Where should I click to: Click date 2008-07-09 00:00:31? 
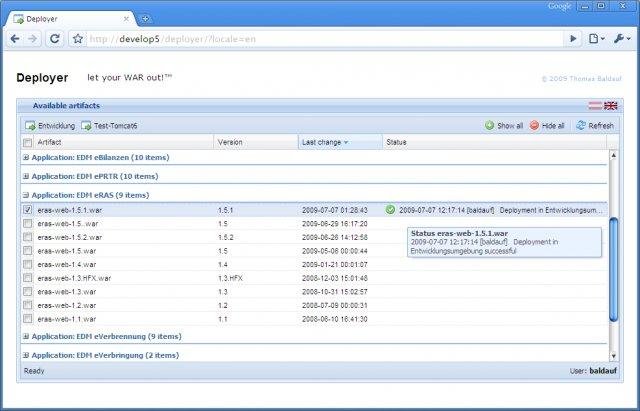coord(335,305)
